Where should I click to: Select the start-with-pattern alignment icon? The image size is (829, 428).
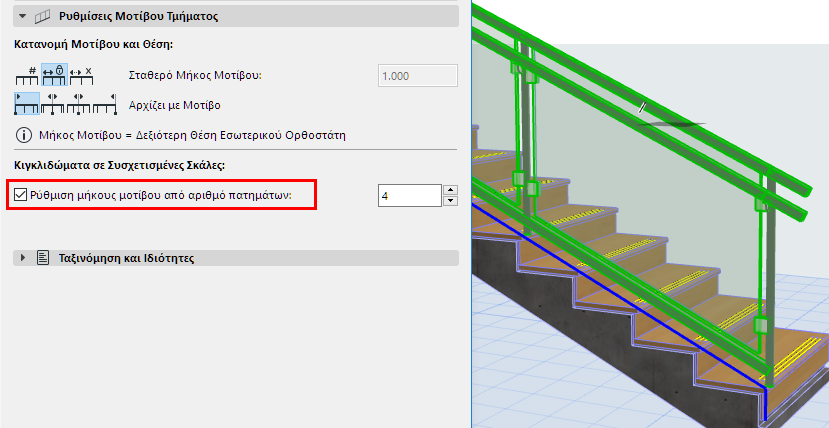(x=27, y=104)
